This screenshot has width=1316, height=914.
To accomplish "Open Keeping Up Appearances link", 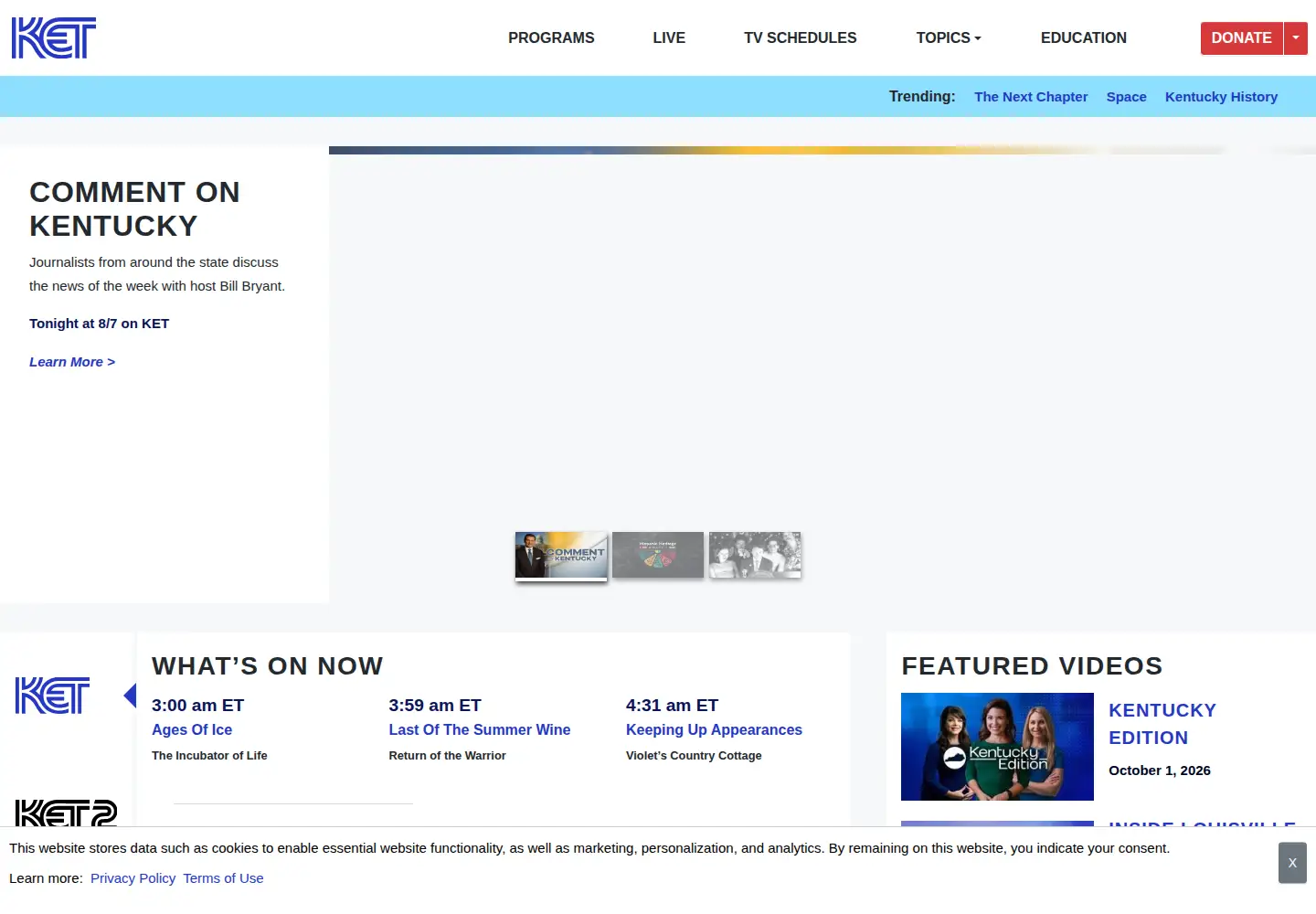I will (x=714, y=729).
